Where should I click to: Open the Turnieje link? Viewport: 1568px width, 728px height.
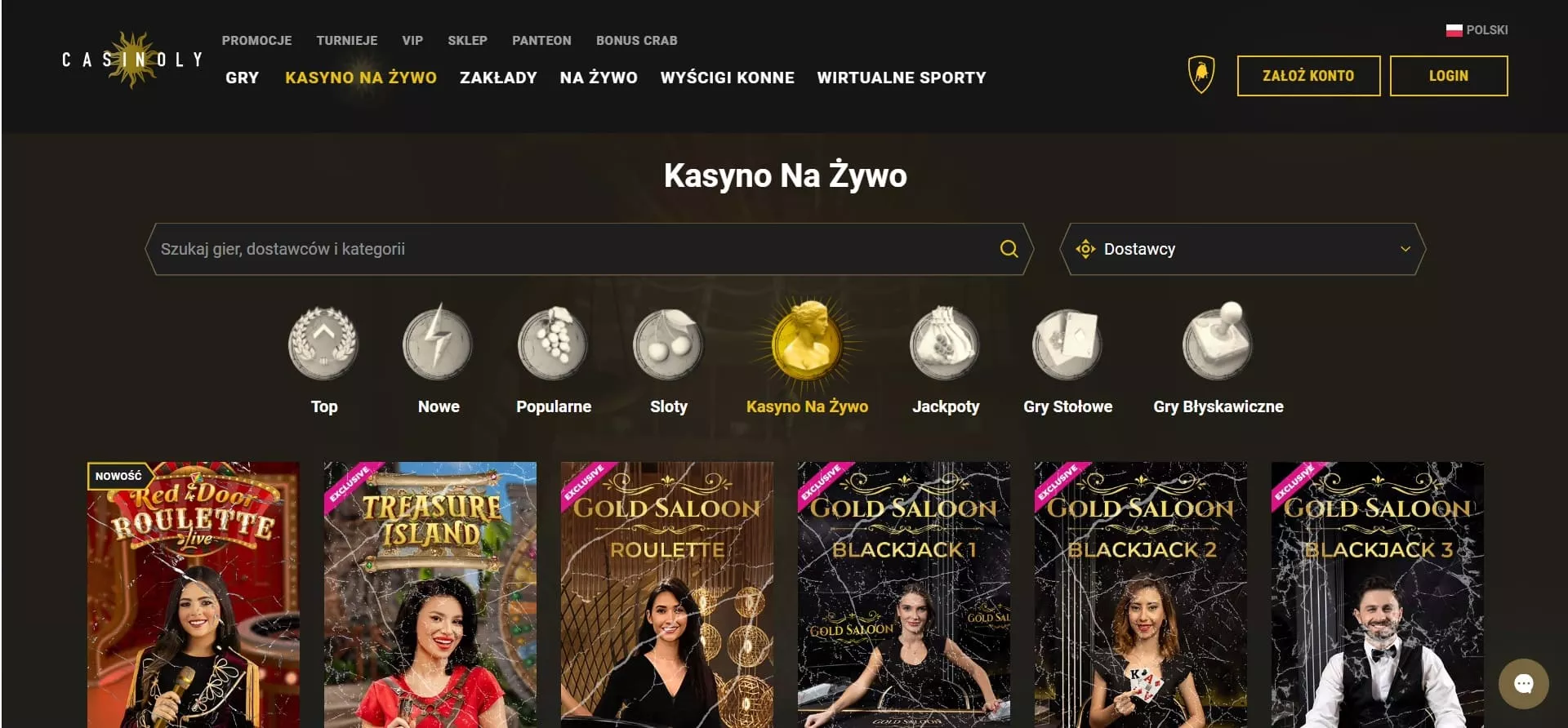(347, 40)
